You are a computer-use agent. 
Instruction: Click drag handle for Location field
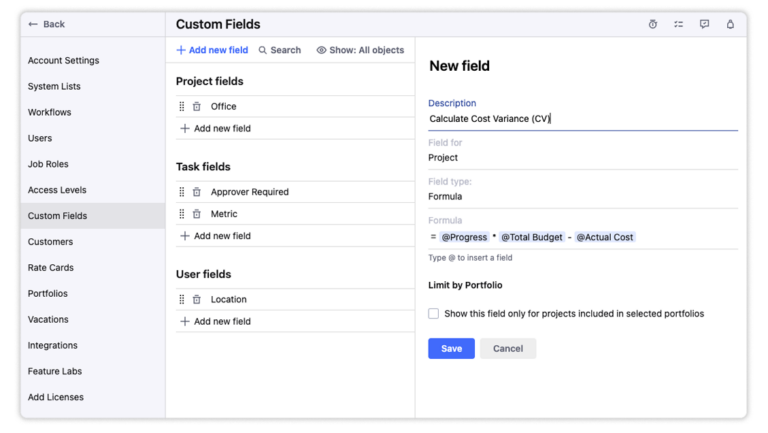182,299
